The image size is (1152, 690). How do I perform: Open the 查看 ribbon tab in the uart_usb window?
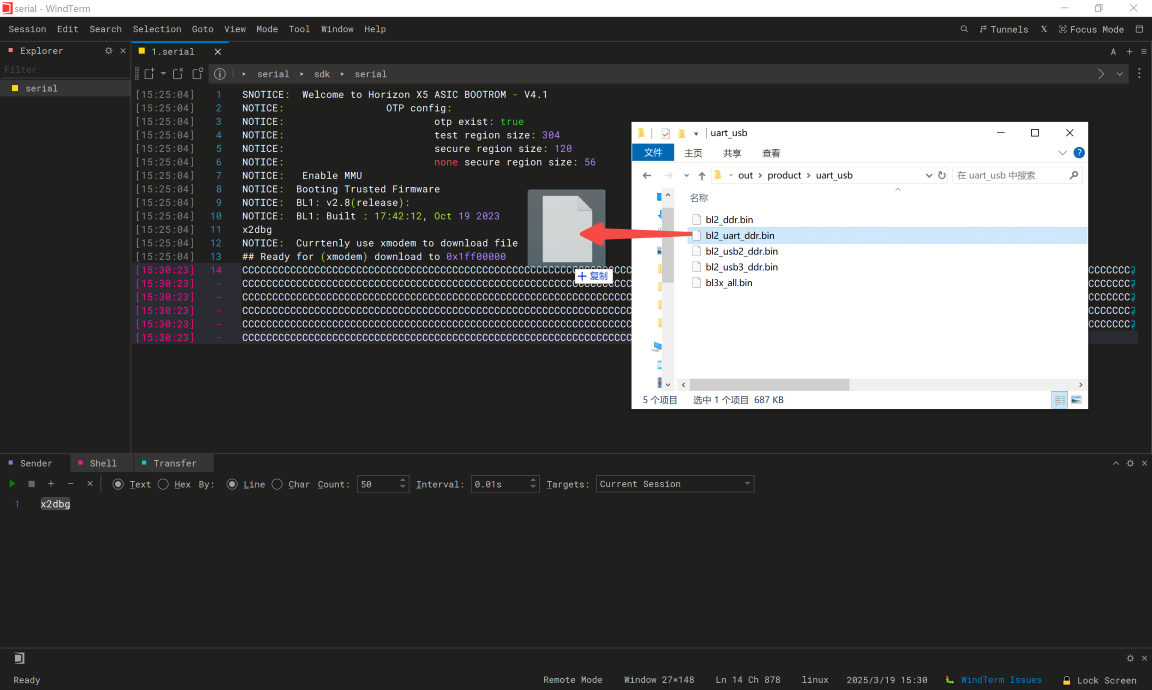click(771, 154)
